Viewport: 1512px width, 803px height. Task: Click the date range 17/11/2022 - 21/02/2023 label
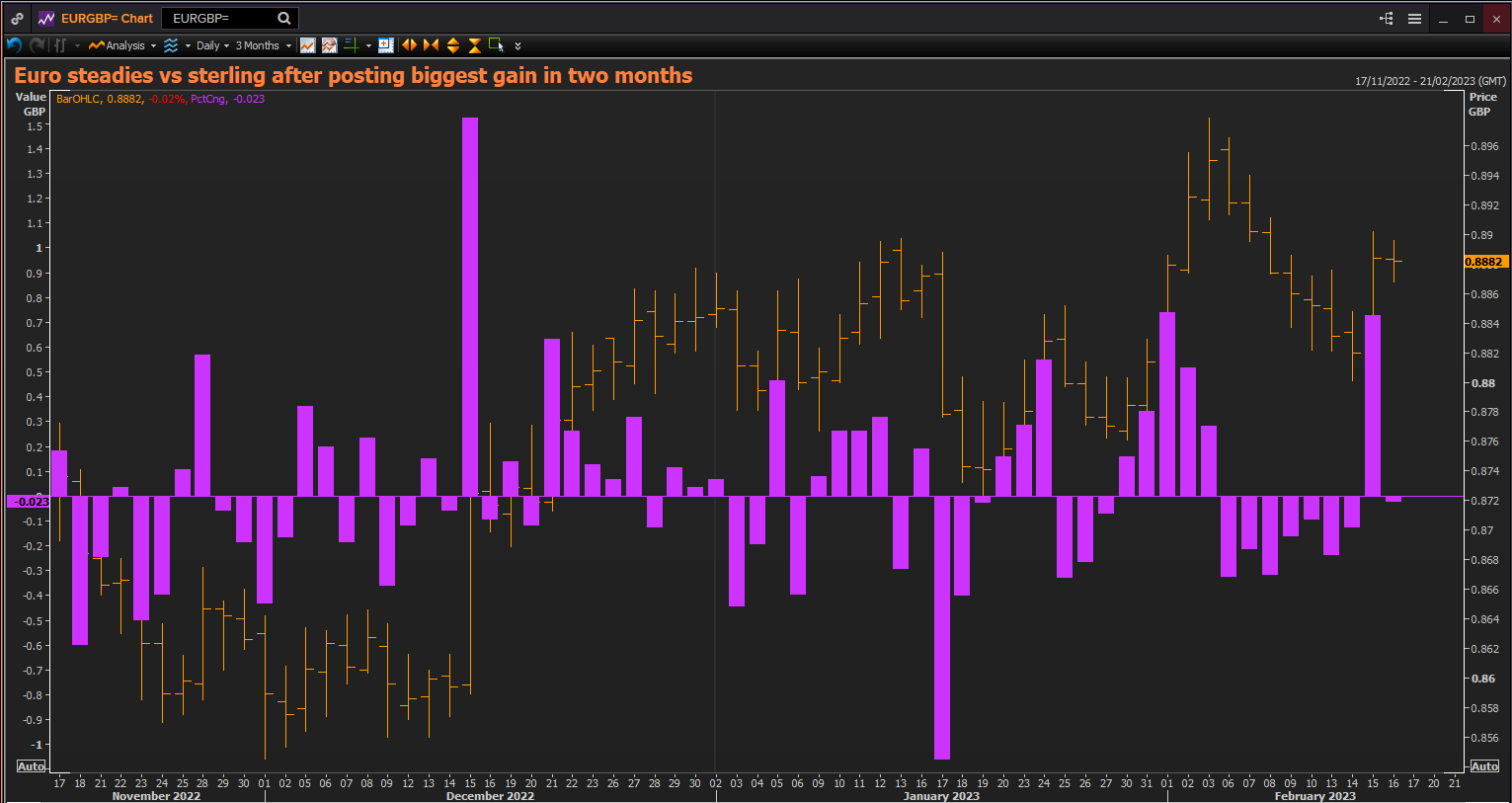point(1430,81)
